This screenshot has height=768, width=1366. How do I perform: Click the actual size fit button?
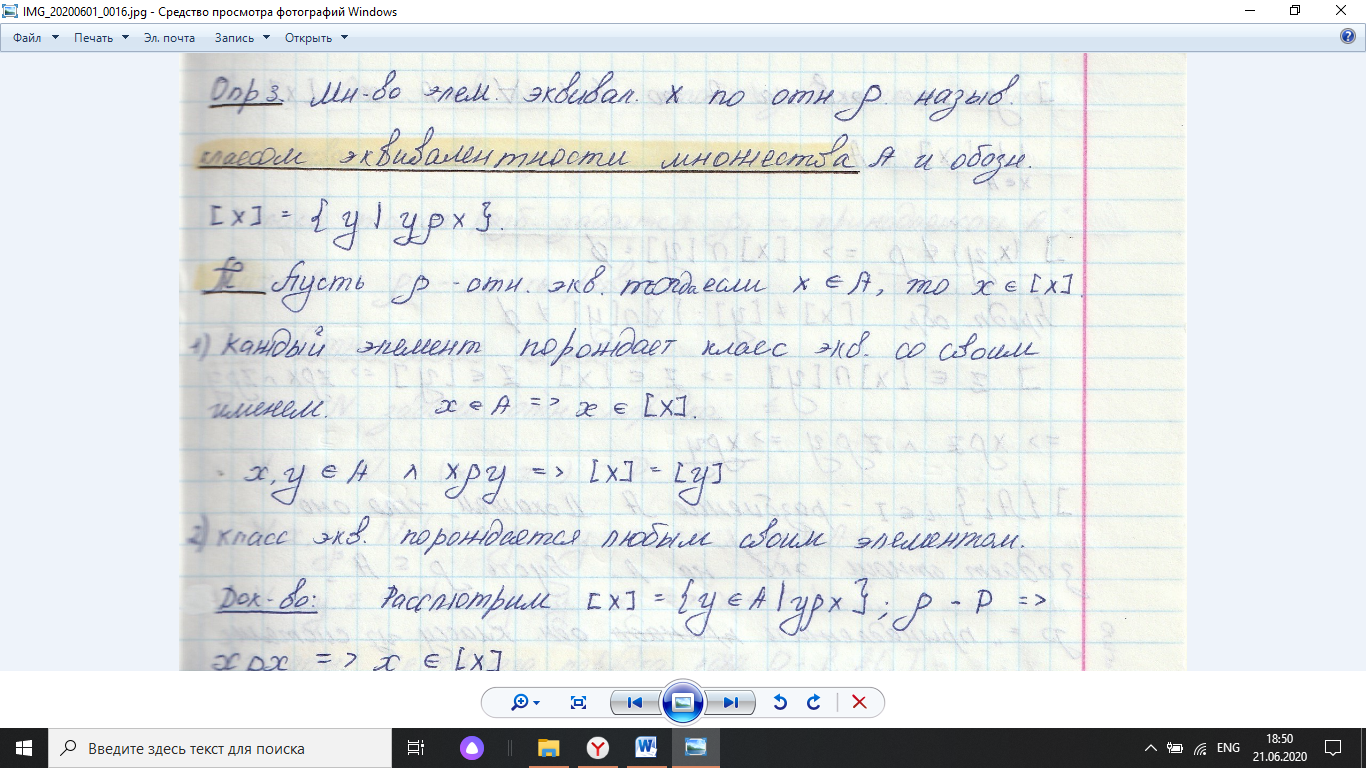(x=578, y=702)
